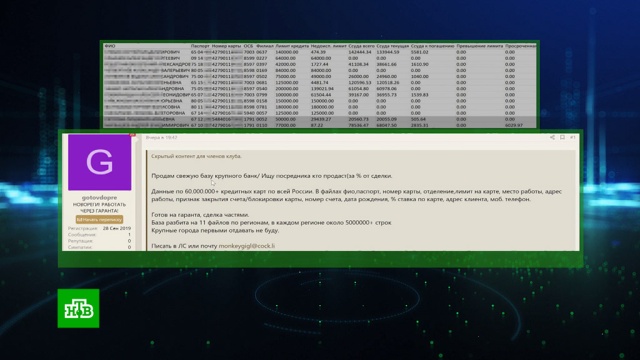This screenshot has height=360, width=640.
Task: Click the cell with value 61504.44
Action: point(321,95)
